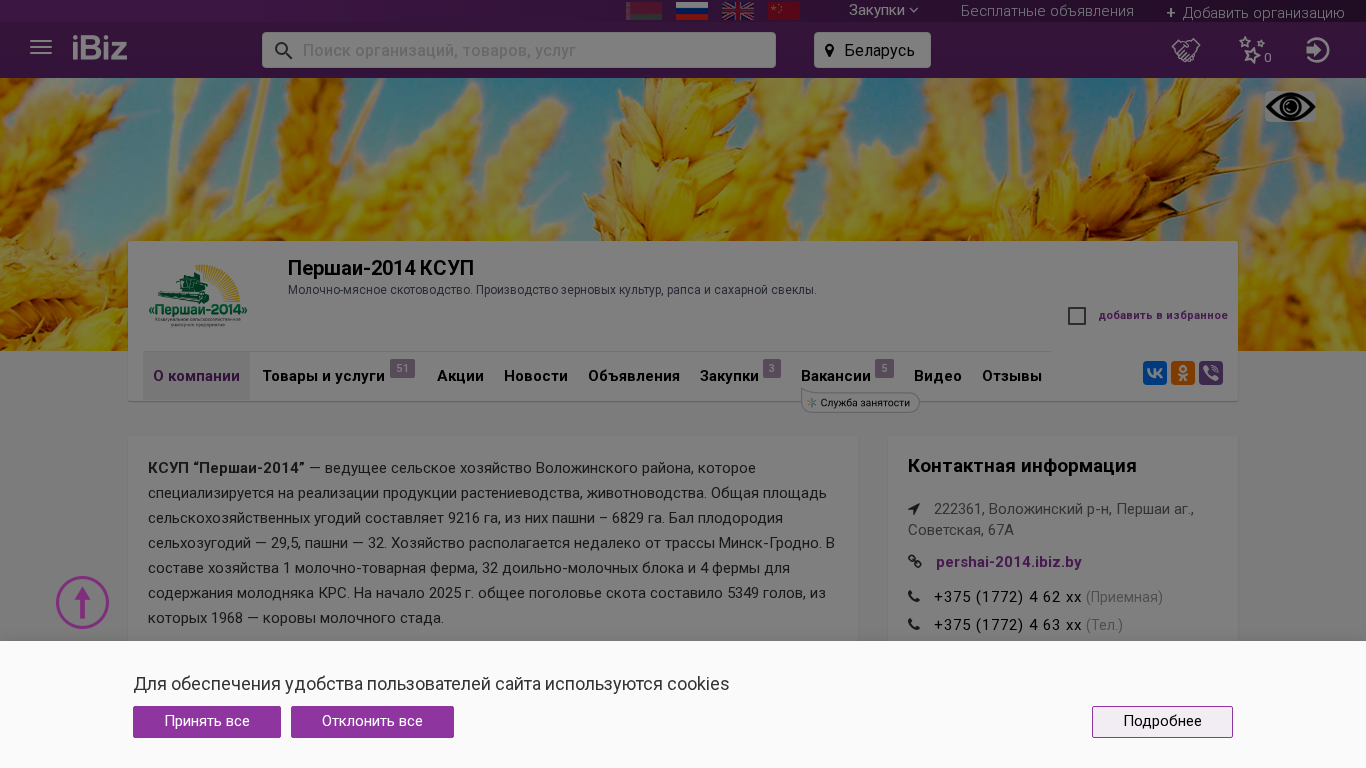
Task: Check the добавить в избранное checkbox
Action: [1077, 316]
